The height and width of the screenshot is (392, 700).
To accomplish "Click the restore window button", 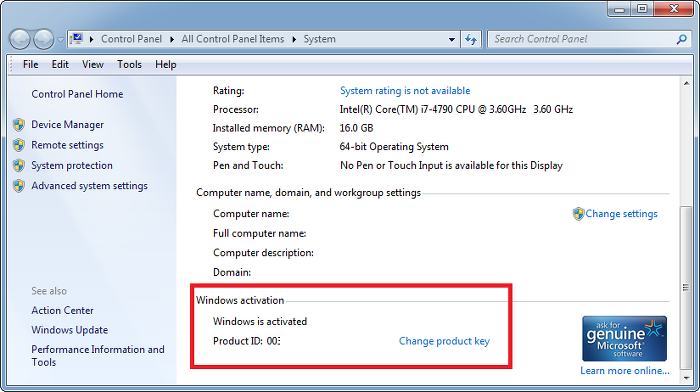I will [642, 9].
